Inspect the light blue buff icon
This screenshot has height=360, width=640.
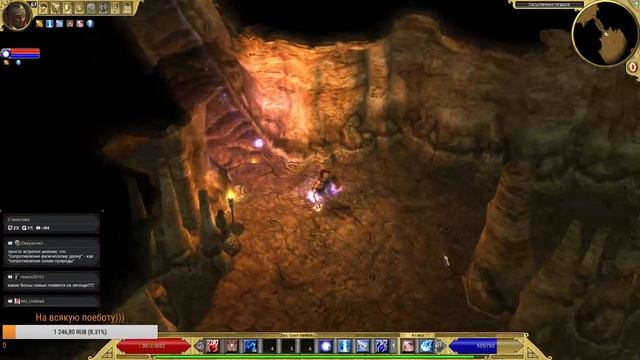(x=60, y=24)
